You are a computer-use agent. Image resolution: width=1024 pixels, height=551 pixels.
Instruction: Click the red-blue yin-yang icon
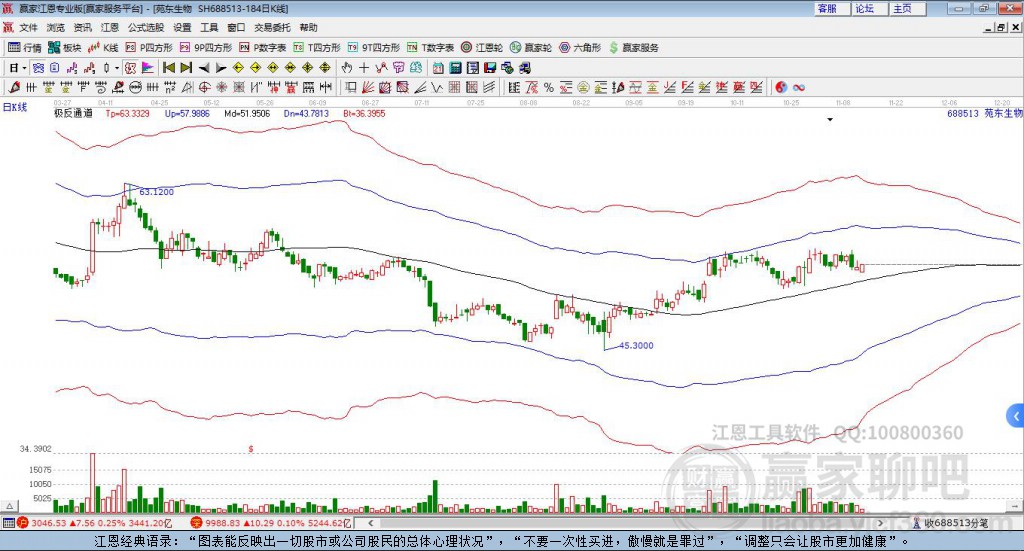pyautogui.click(x=781, y=87)
